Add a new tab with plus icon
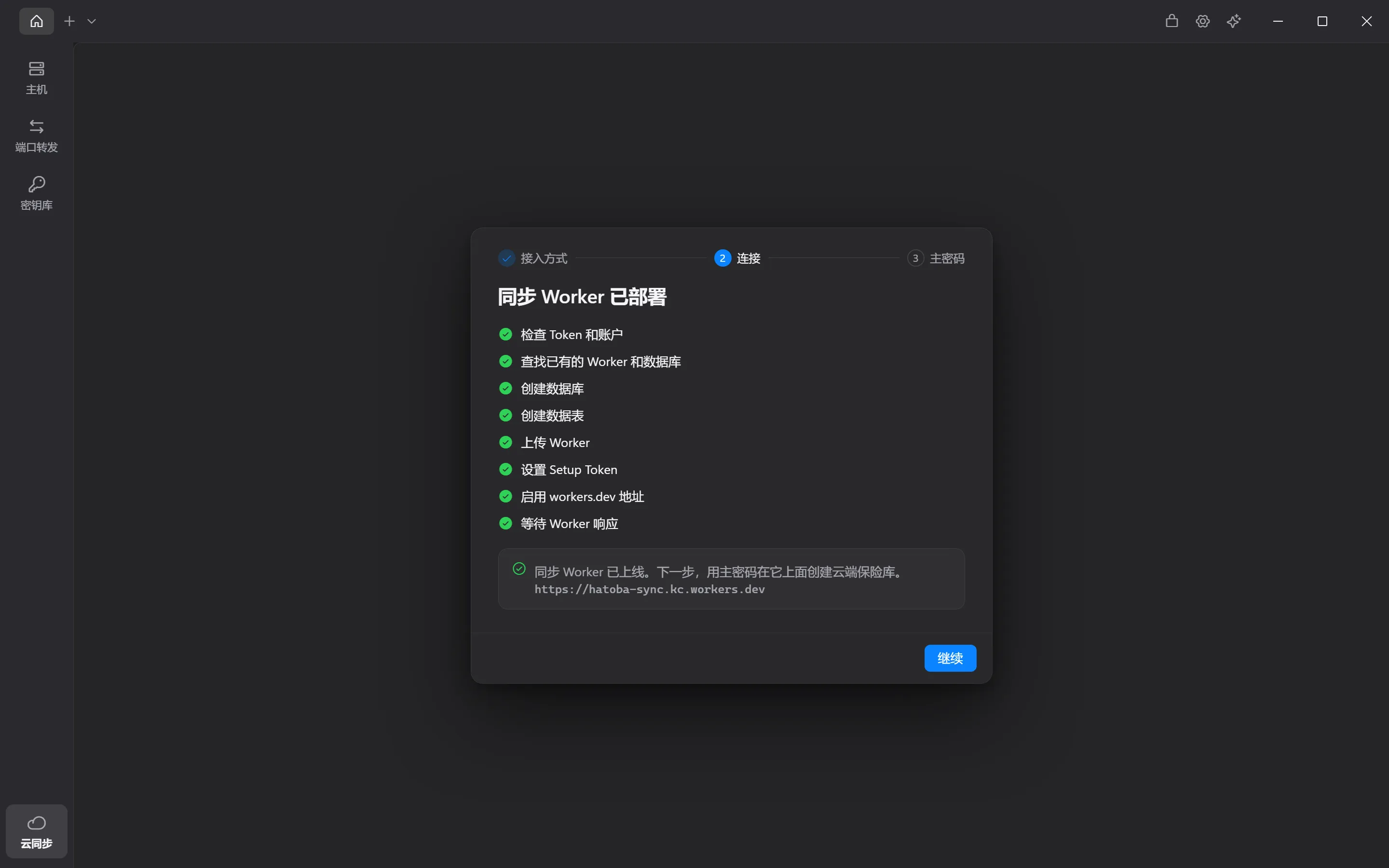This screenshot has height=868, width=1389. tap(69, 21)
